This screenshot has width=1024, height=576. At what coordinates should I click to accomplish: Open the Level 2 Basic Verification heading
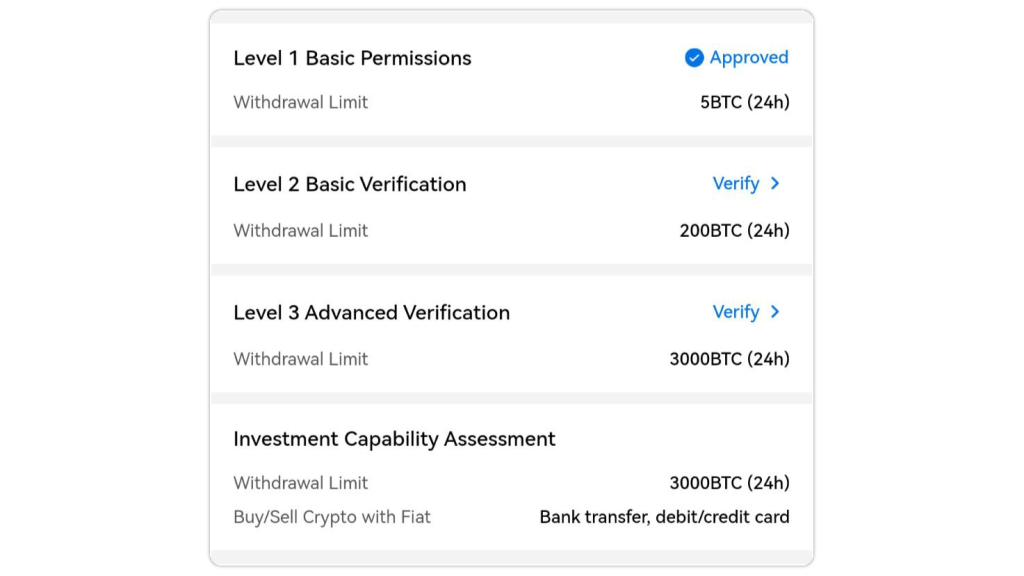click(349, 184)
